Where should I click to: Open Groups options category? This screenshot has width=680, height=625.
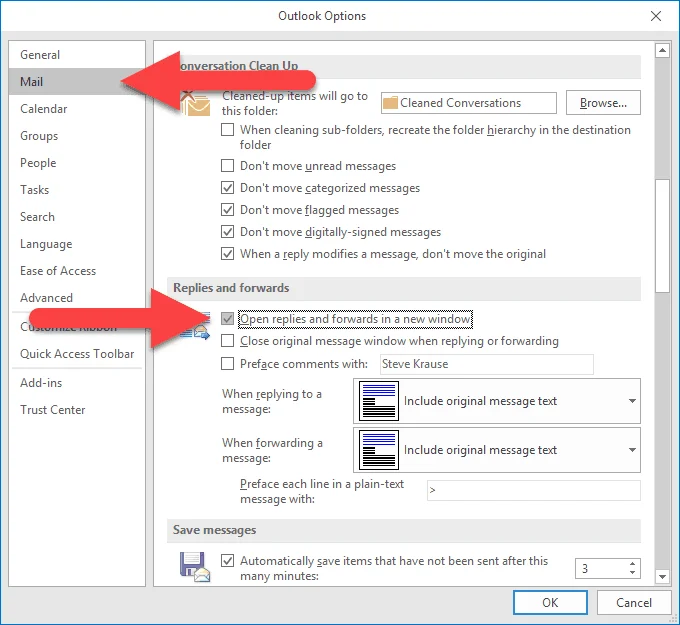click(77, 136)
